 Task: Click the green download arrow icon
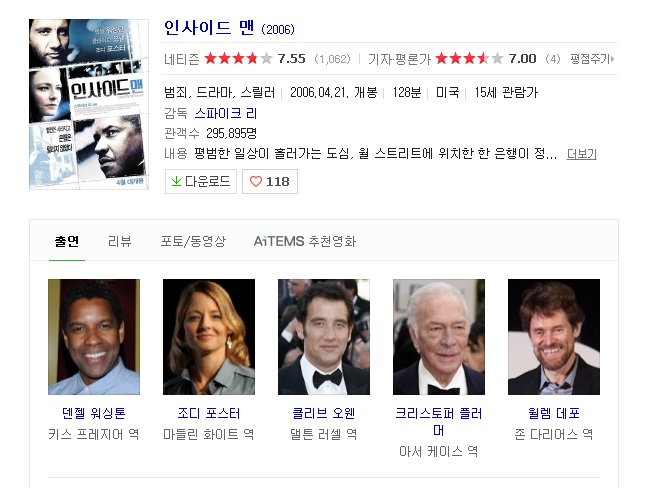[x=176, y=181]
